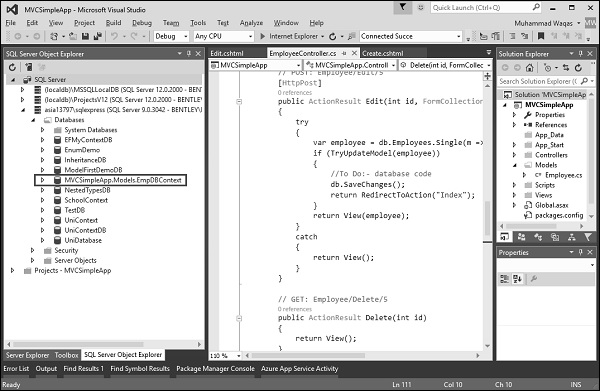Click Muhammad Waqas account name
This screenshot has width=600, height=391.
pyautogui.click(x=543, y=23)
